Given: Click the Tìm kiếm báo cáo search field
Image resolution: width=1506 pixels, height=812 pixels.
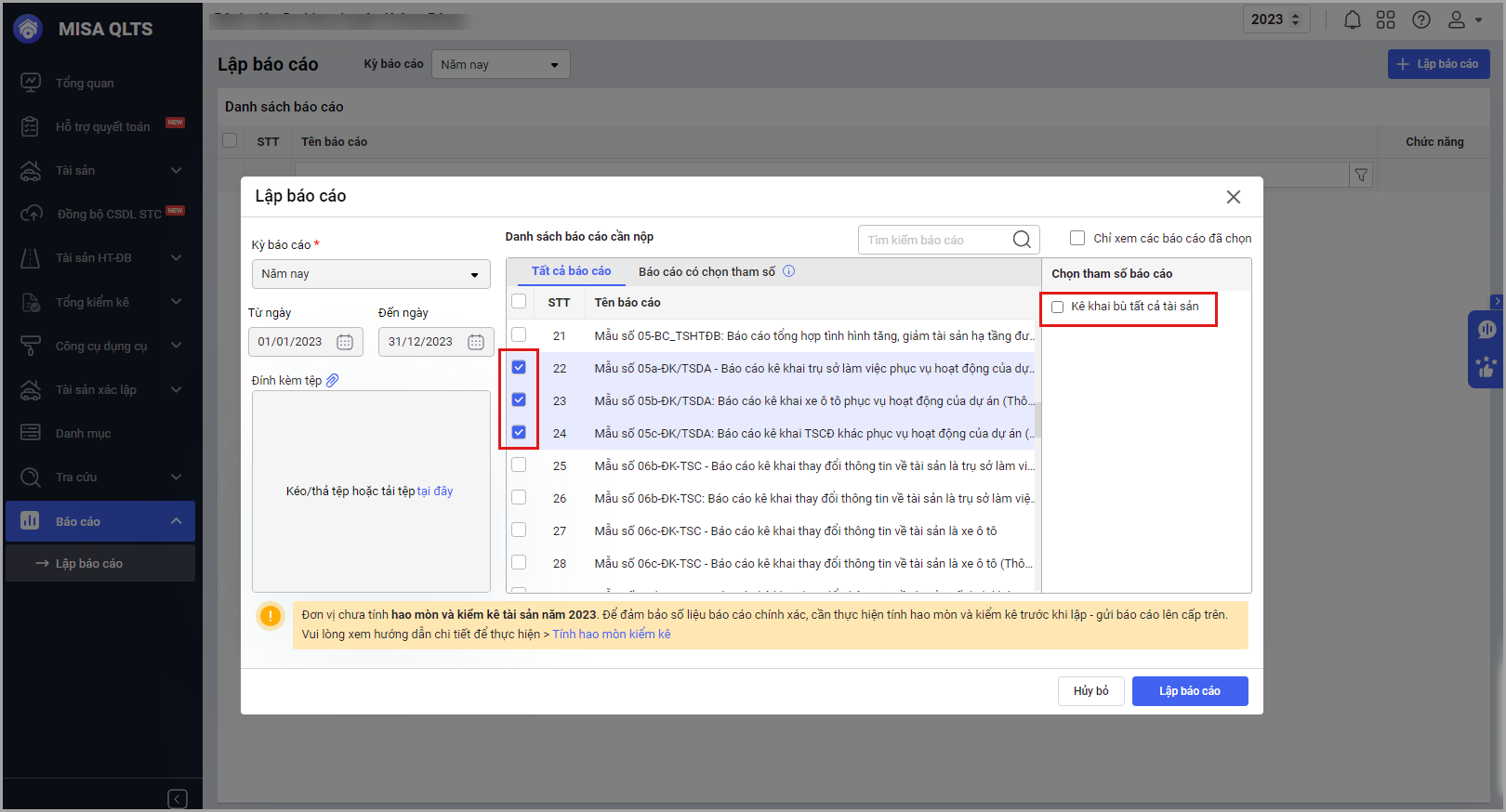Looking at the screenshot, I should [x=934, y=240].
